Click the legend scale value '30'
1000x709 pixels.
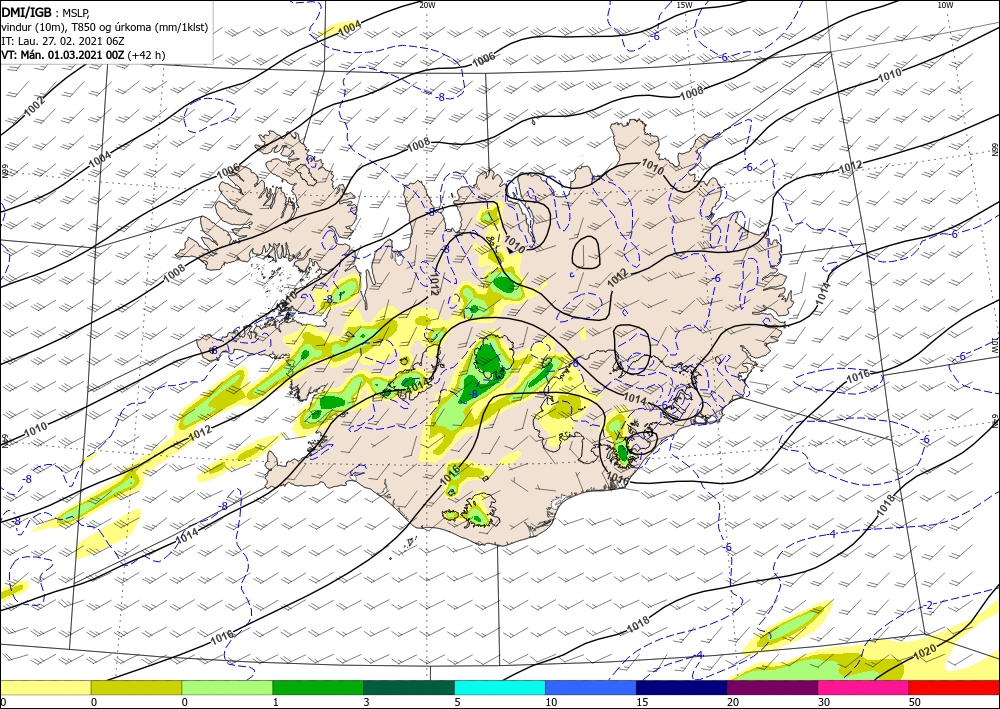(824, 703)
